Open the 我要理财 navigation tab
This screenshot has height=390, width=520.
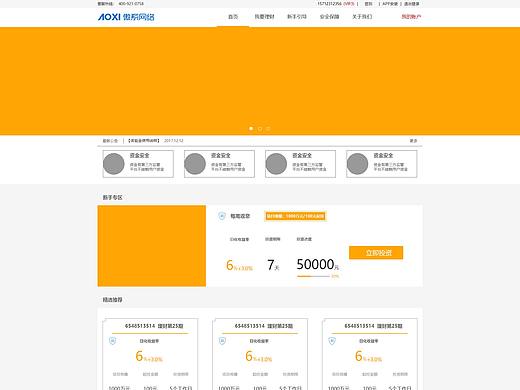tap(264, 17)
